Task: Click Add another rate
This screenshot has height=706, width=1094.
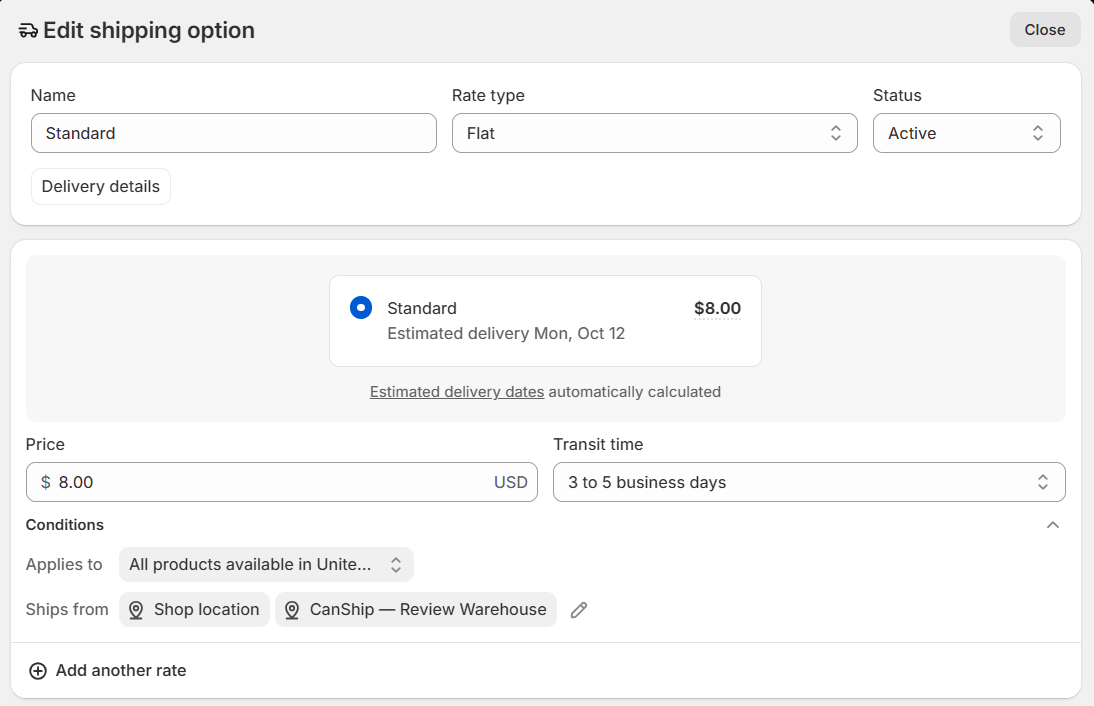Action: [x=107, y=670]
